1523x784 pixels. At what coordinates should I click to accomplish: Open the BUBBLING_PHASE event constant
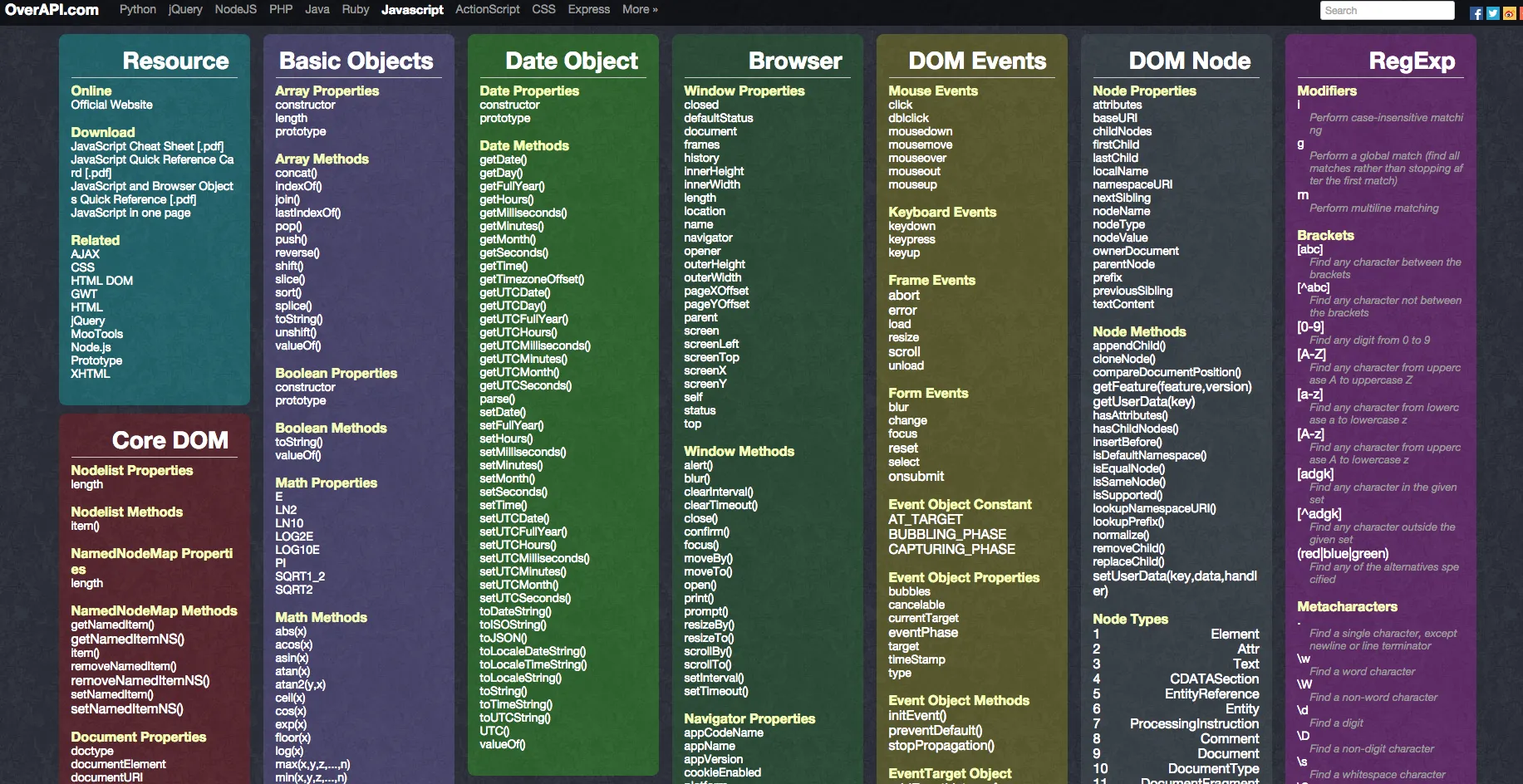tap(947, 534)
